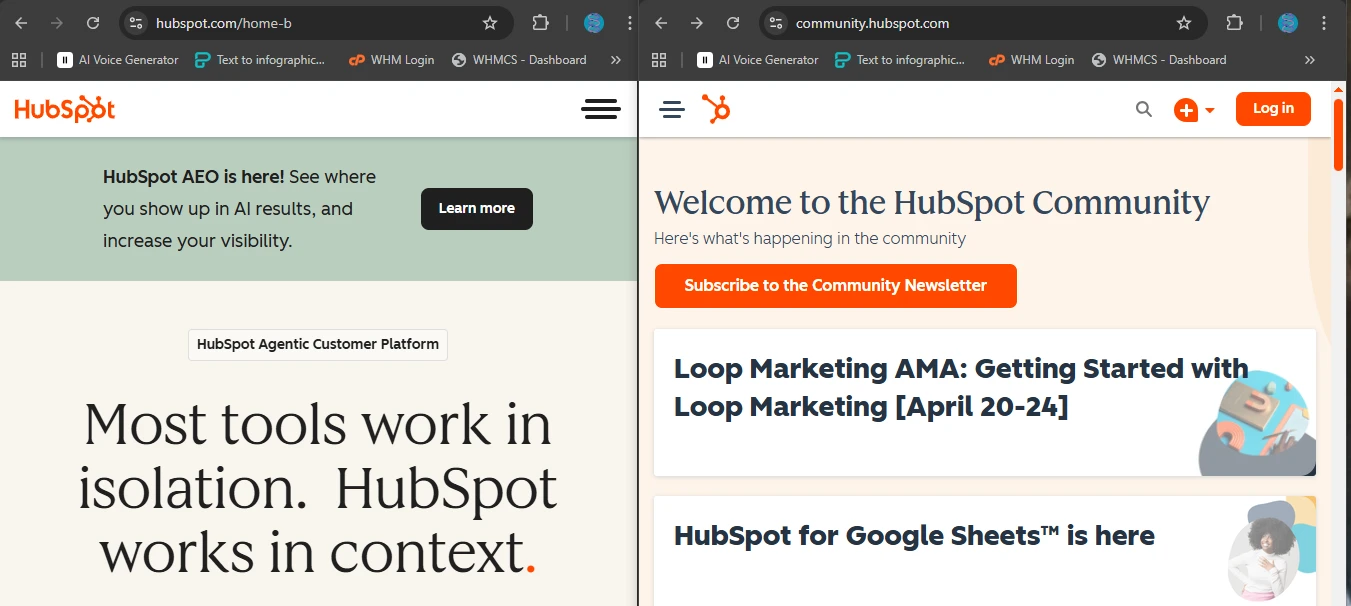Click Forward arrow in left hubspot.com window

click(57, 23)
